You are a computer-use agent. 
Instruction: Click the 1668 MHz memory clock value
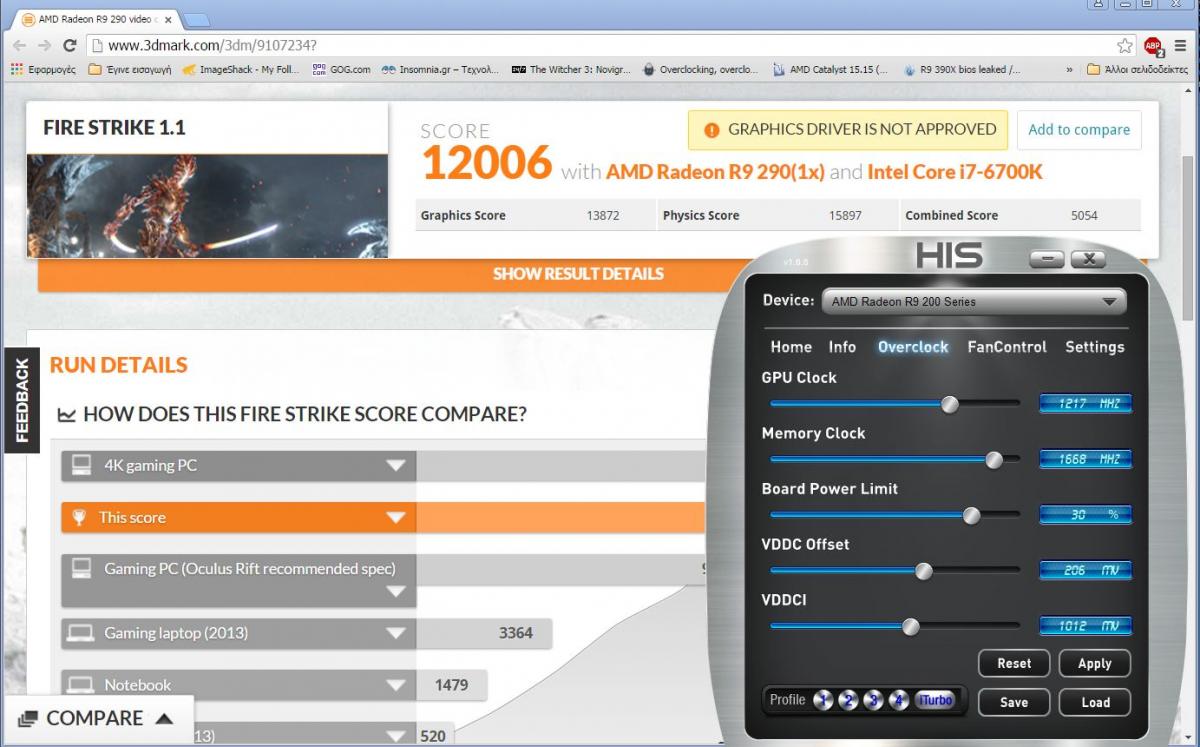pos(1086,460)
